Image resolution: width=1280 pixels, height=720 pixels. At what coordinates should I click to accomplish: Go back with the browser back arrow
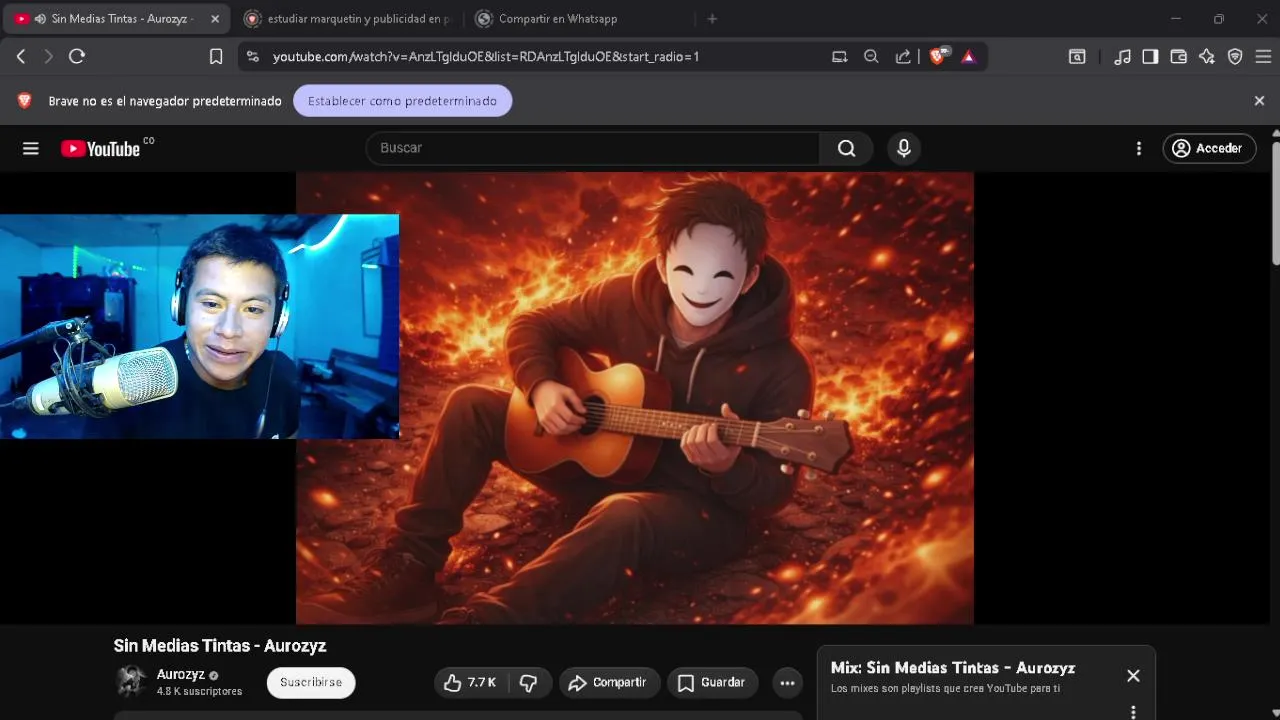[x=21, y=57]
